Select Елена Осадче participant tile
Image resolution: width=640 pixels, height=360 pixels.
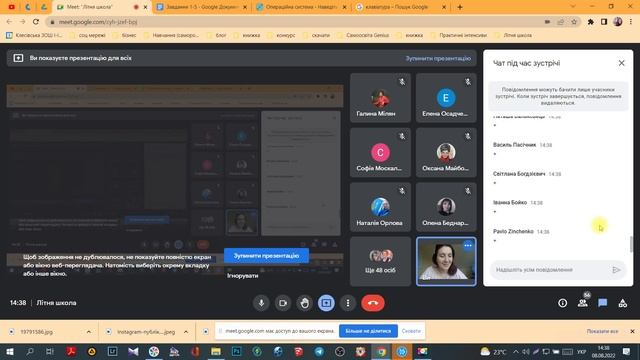(446, 98)
